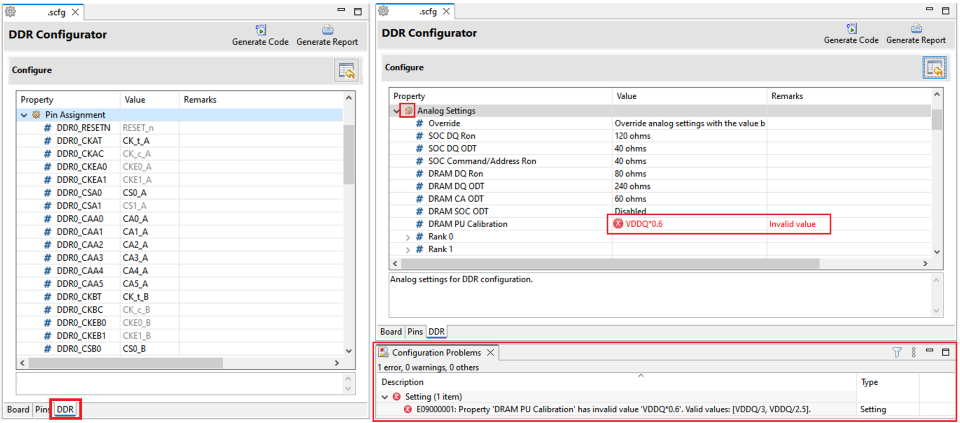Click the Analog Settings gear icon
The width and height of the screenshot is (960, 423).
click(409, 111)
